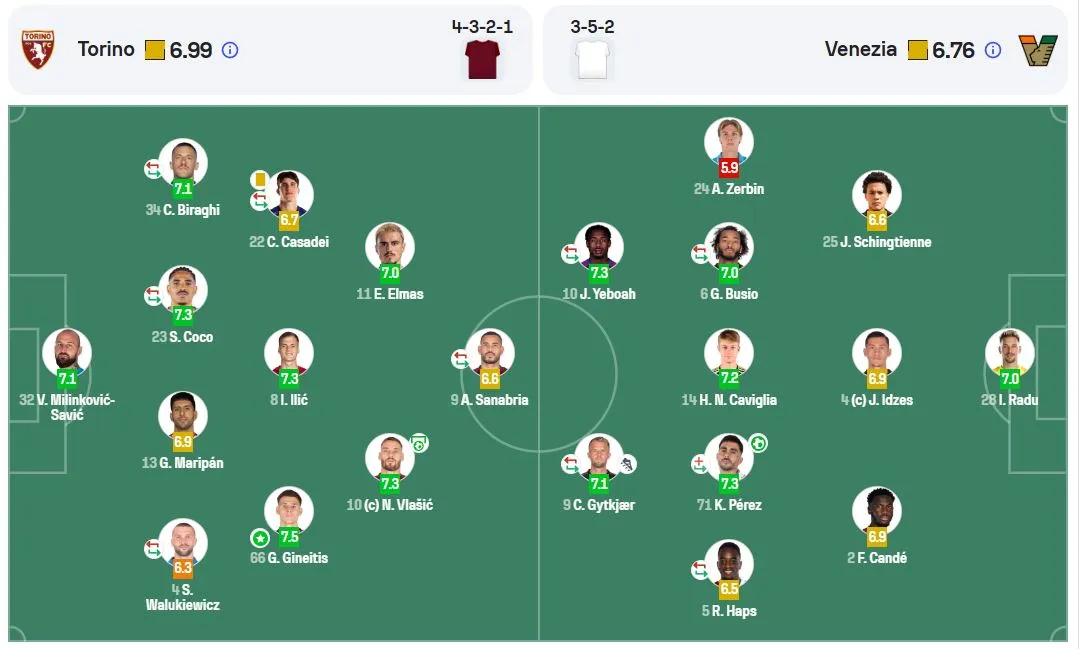1079x649 pixels.
Task: Click the goal icon on N. Vlašić
Action: click(x=419, y=443)
